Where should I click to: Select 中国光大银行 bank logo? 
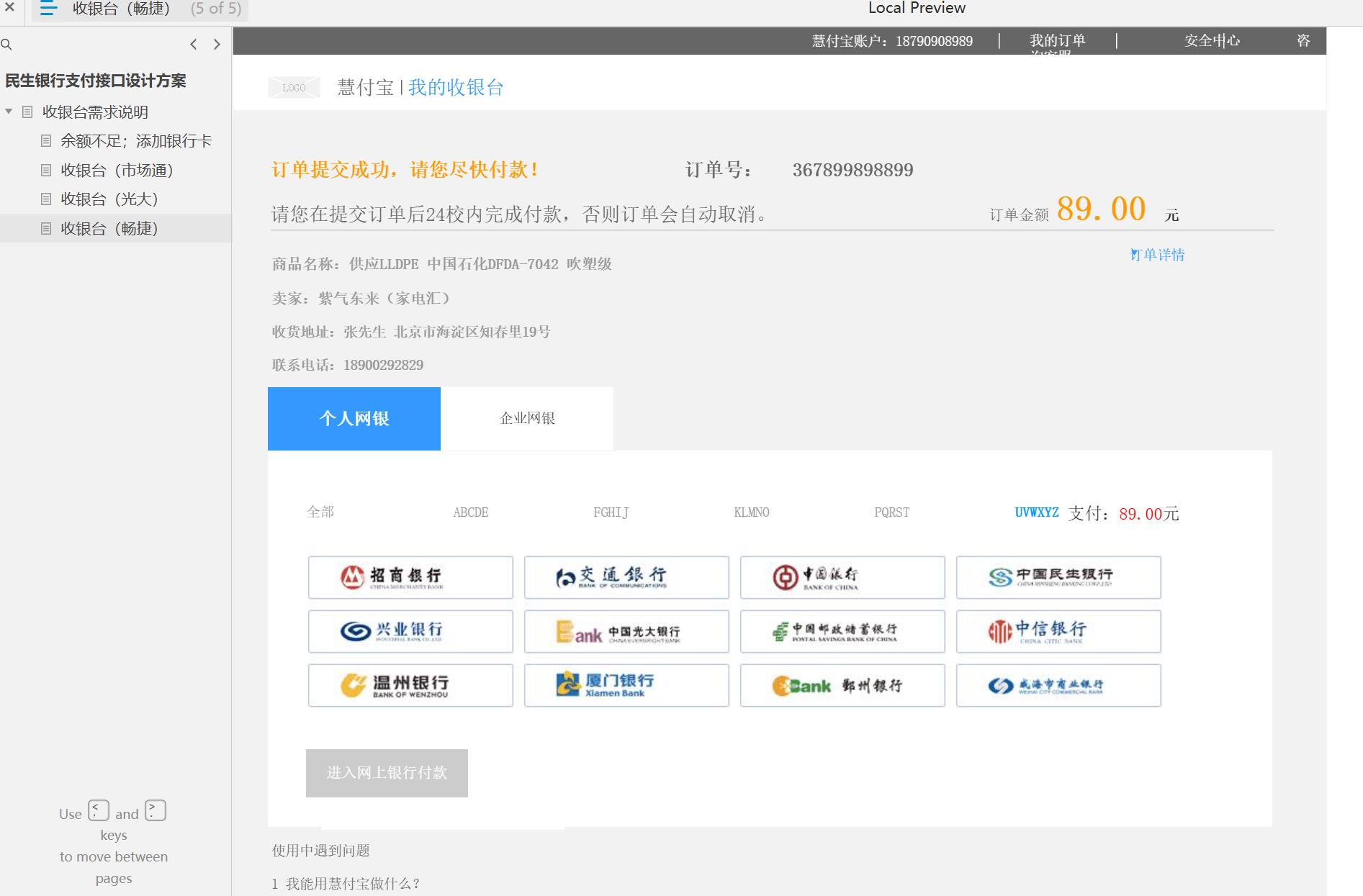[626, 631]
